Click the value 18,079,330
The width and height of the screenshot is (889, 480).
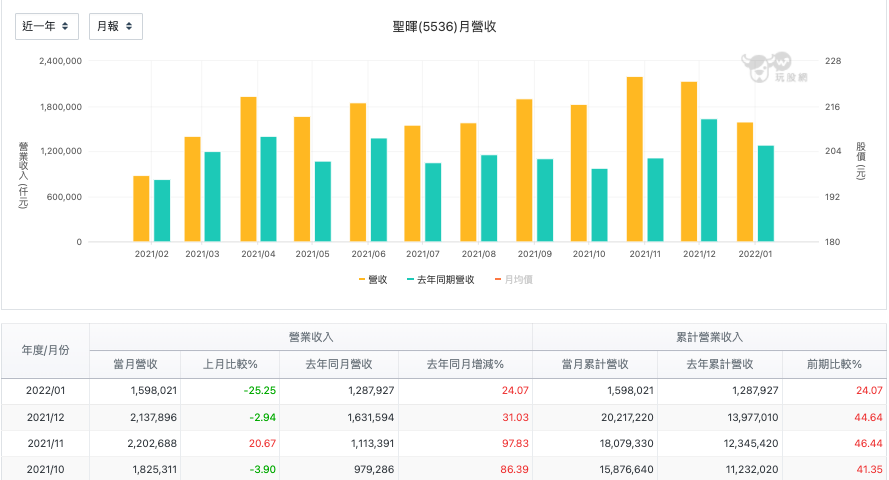626,443
